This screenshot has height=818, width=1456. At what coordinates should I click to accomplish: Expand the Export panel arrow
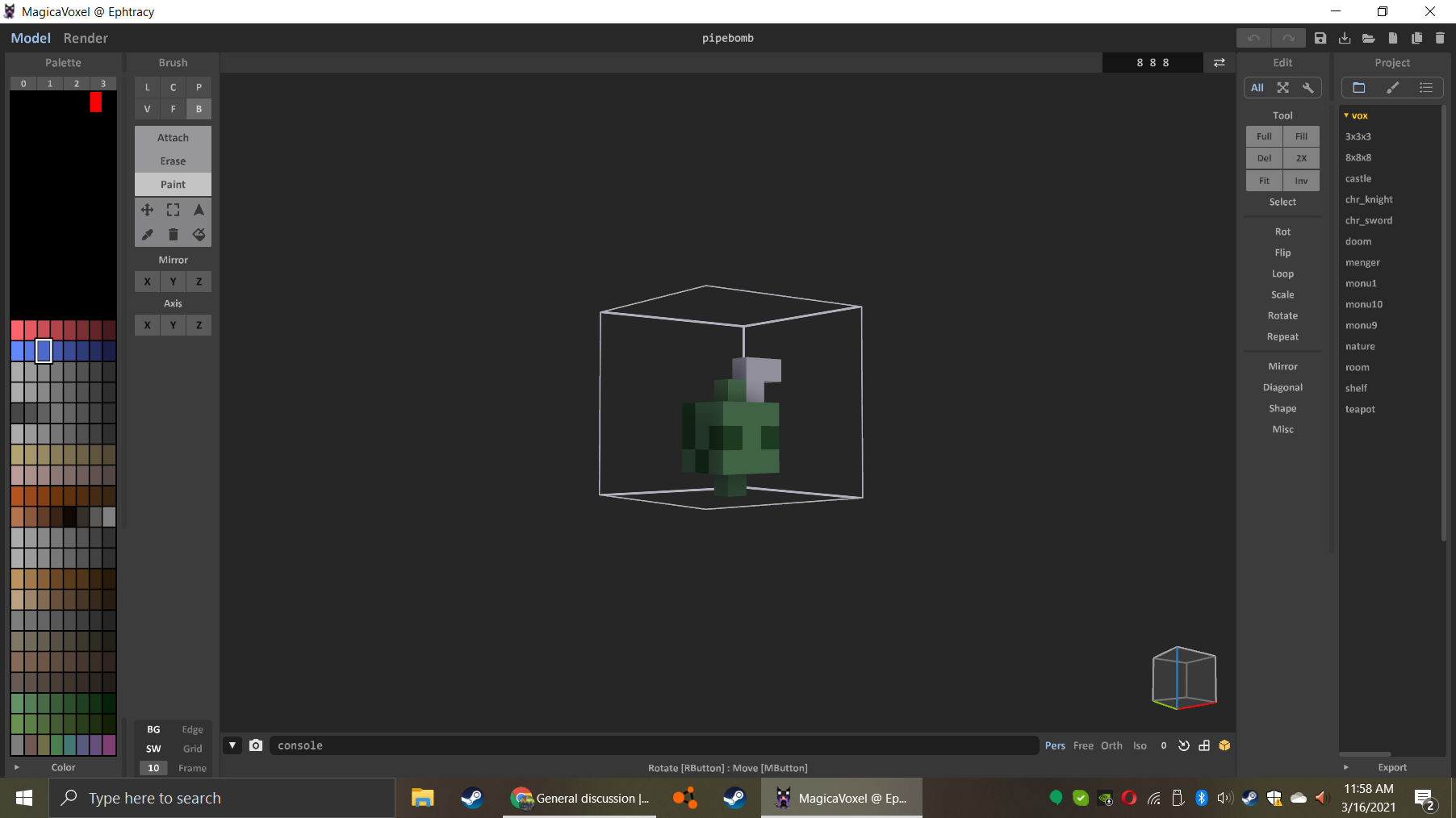1345,767
